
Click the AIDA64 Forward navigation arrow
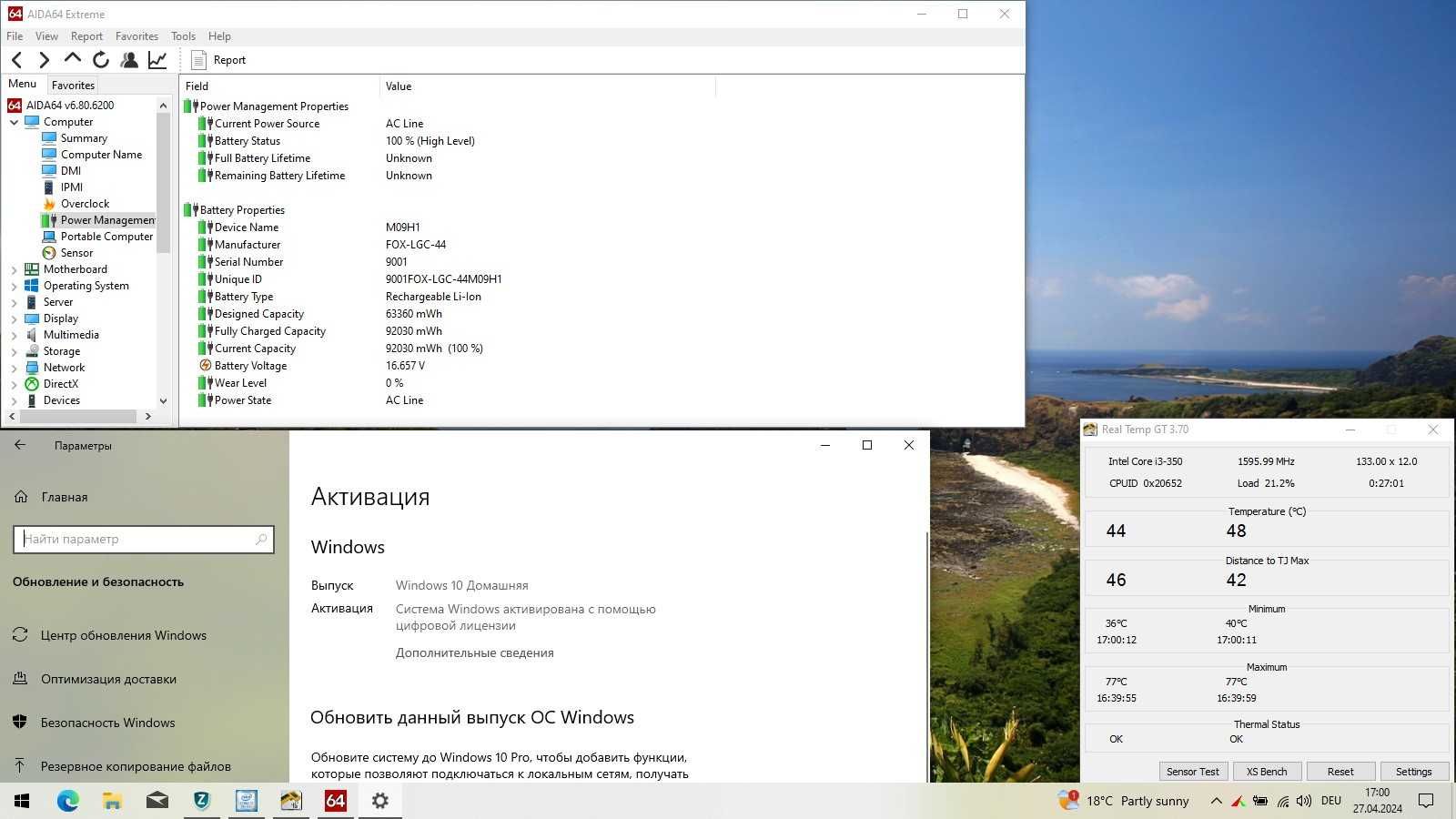click(x=44, y=60)
